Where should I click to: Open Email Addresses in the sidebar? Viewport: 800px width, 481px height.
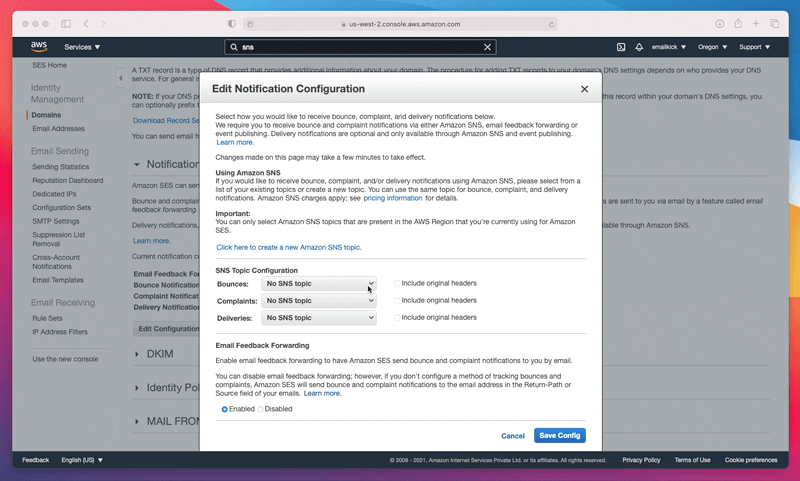click(59, 129)
